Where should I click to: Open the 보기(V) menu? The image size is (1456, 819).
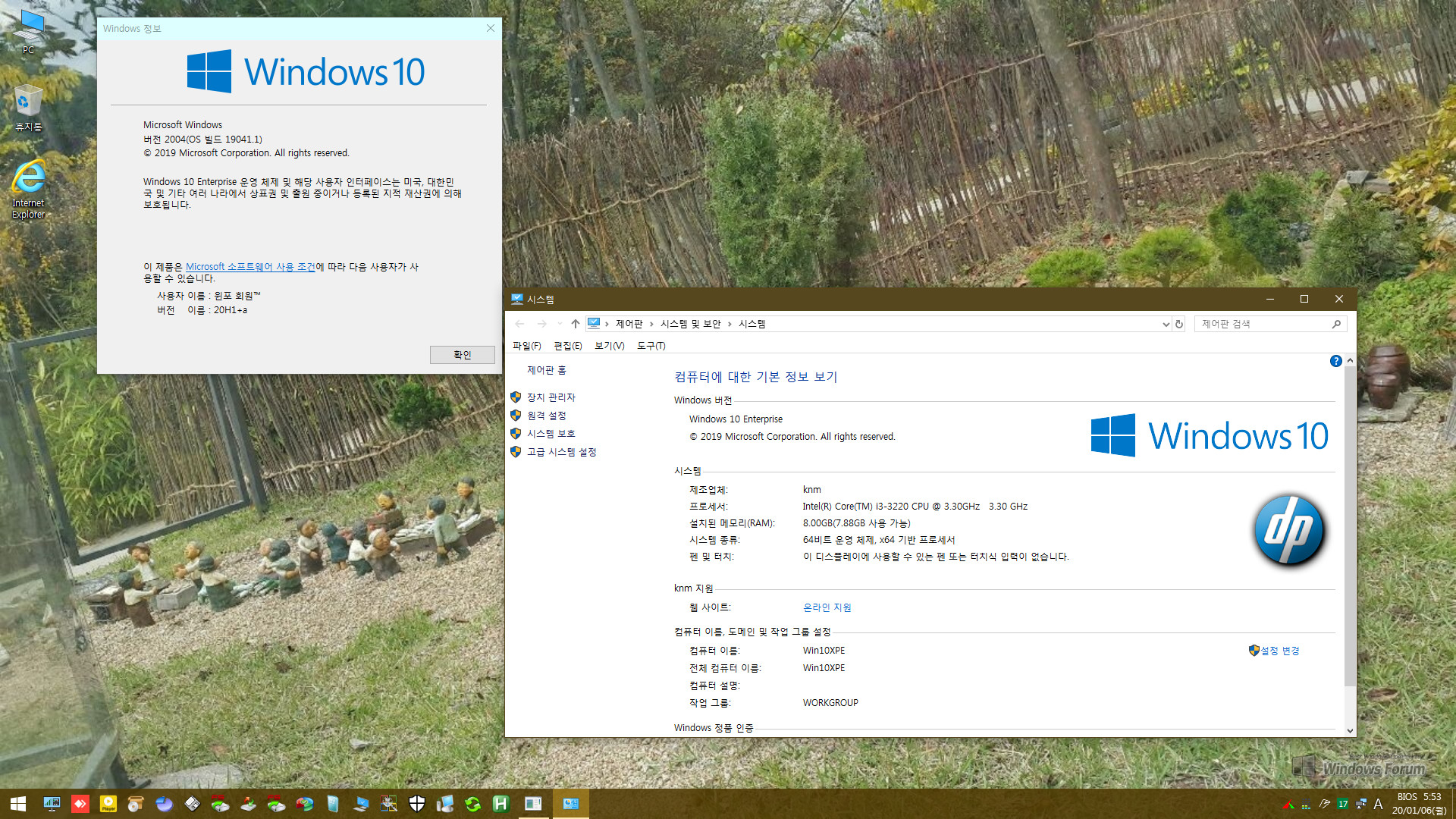pyautogui.click(x=610, y=346)
